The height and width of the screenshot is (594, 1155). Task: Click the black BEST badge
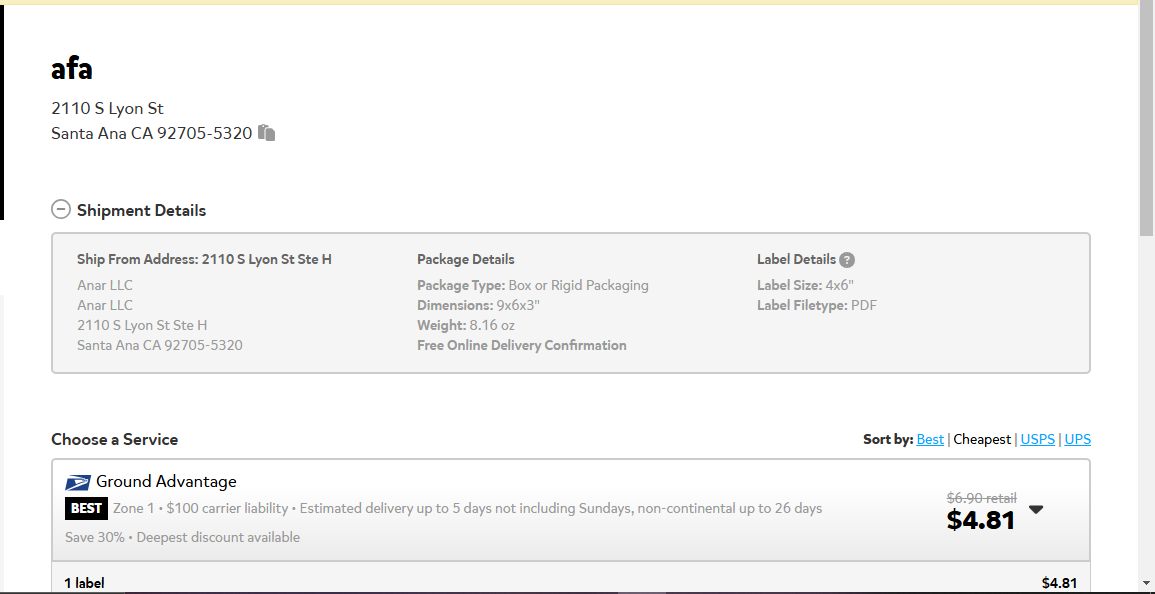86,509
